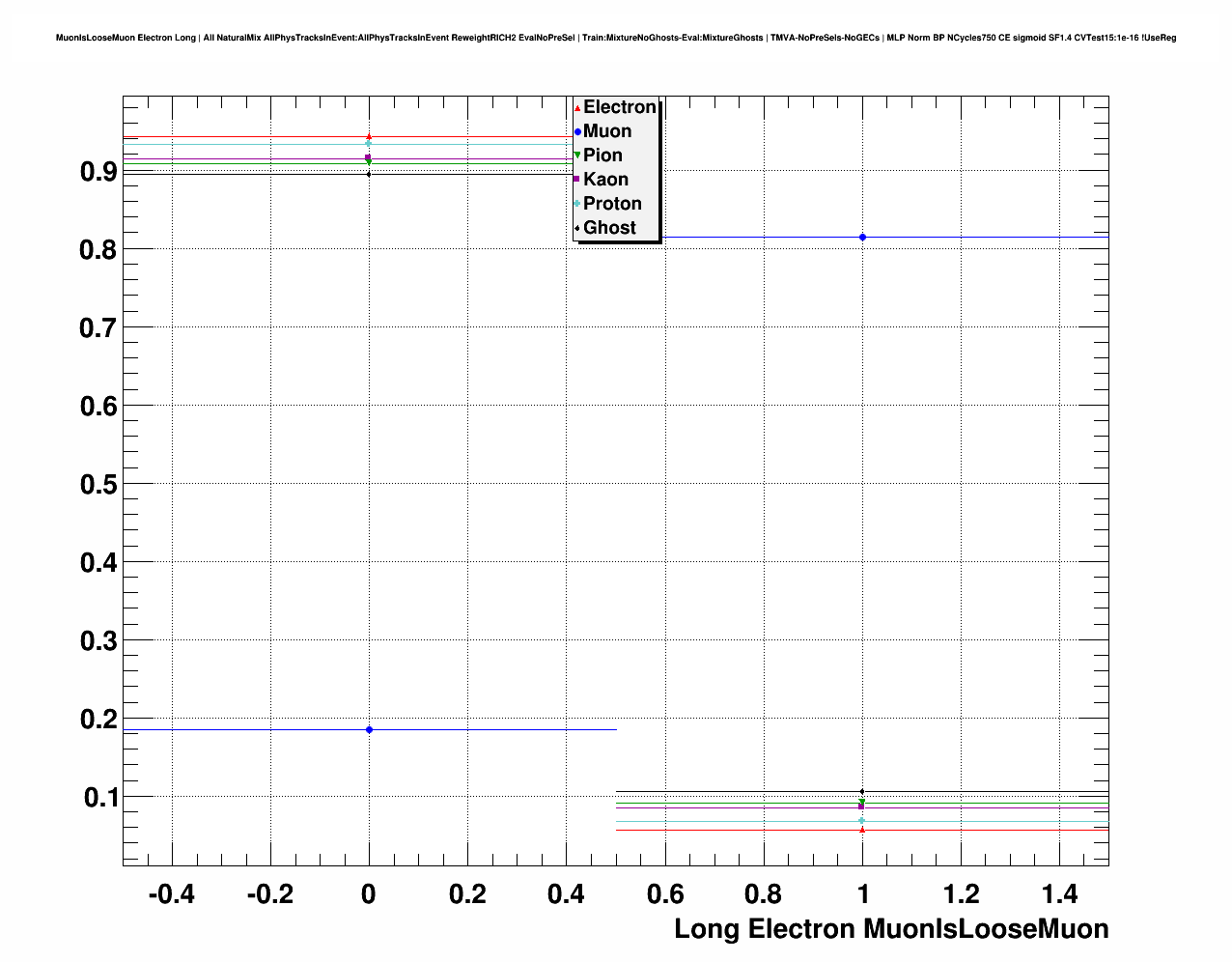This screenshot has width=1232, height=962.
Task: Click the blue Muon marker in legend
Action: 577,131
